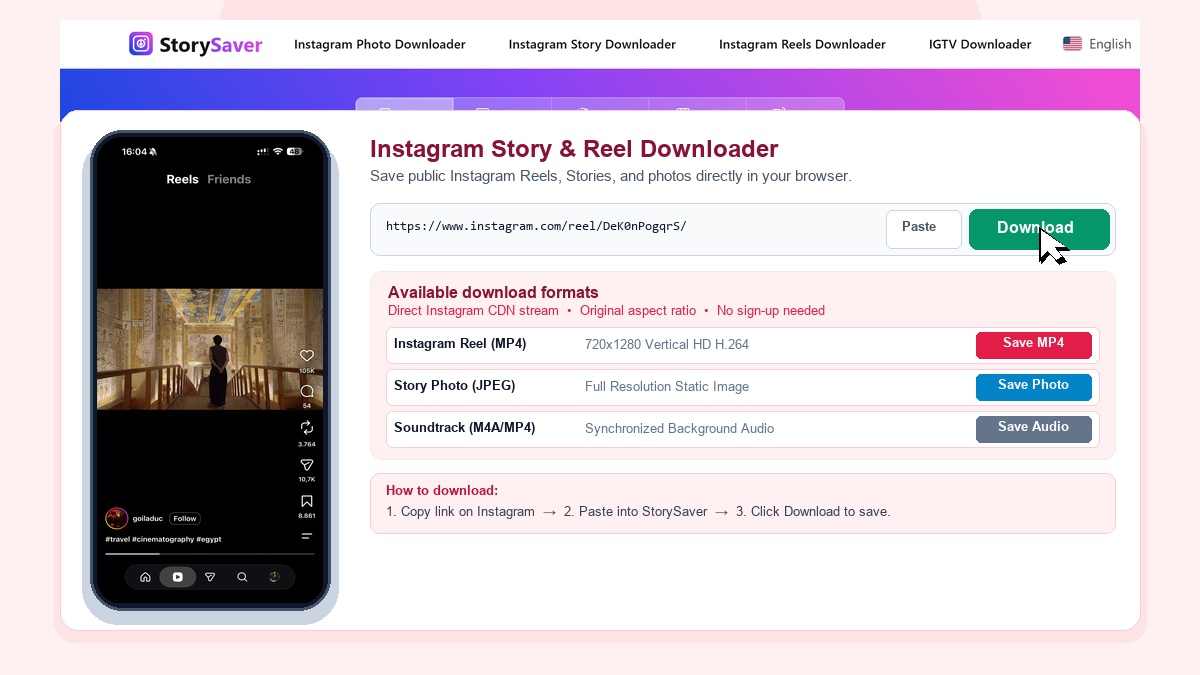The image size is (1200, 675).
Task: Tap the goiladuc username
Action: pyautogui.click(x=148, y=518)
